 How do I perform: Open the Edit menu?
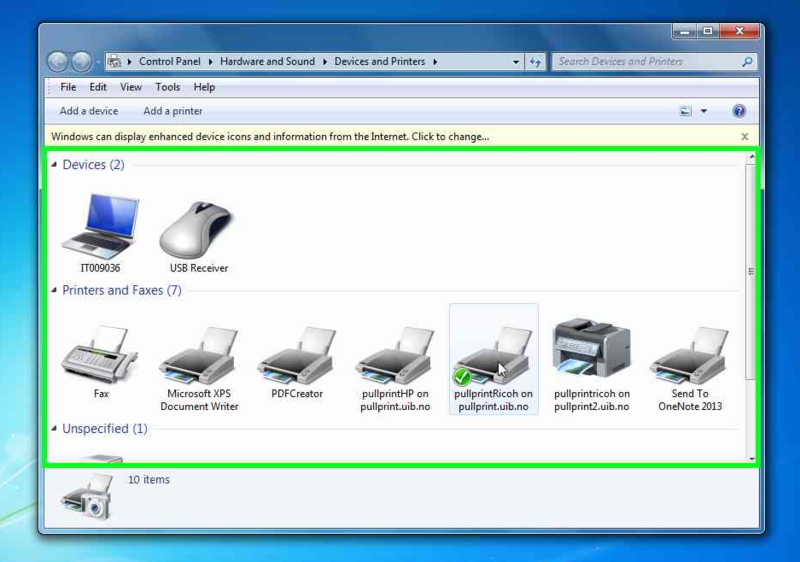click(x=98, y=87)
